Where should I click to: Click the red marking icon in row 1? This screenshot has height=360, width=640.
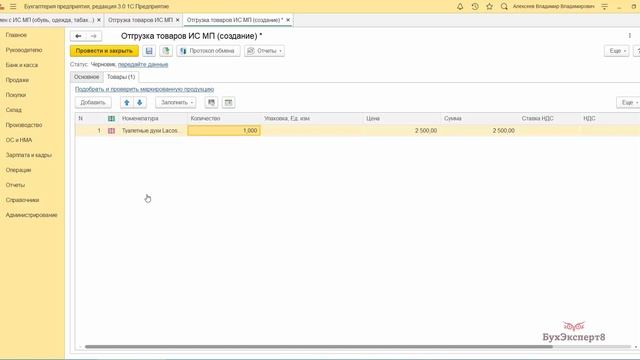point(111,131)
